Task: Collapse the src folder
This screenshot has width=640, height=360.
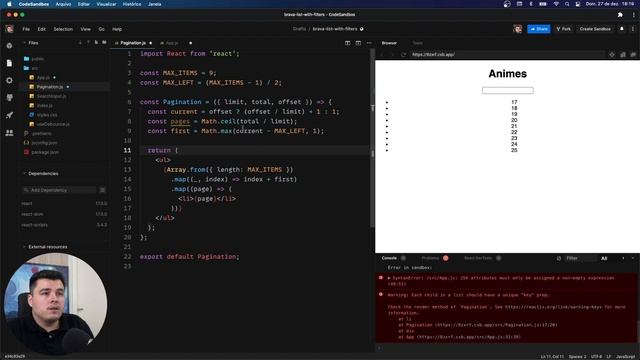Action: pos(31,68)
